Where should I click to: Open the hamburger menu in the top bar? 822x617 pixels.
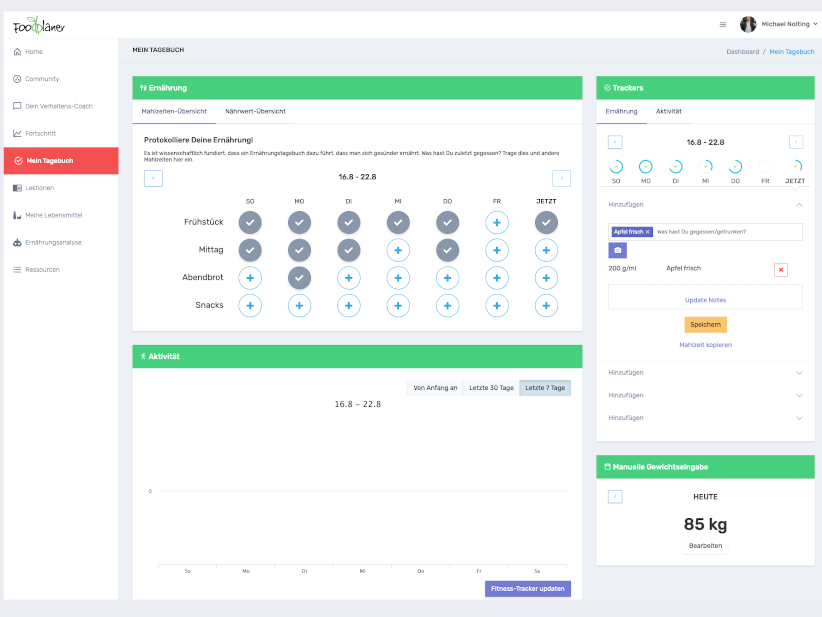pyautogui.click(x=723, y=24)
